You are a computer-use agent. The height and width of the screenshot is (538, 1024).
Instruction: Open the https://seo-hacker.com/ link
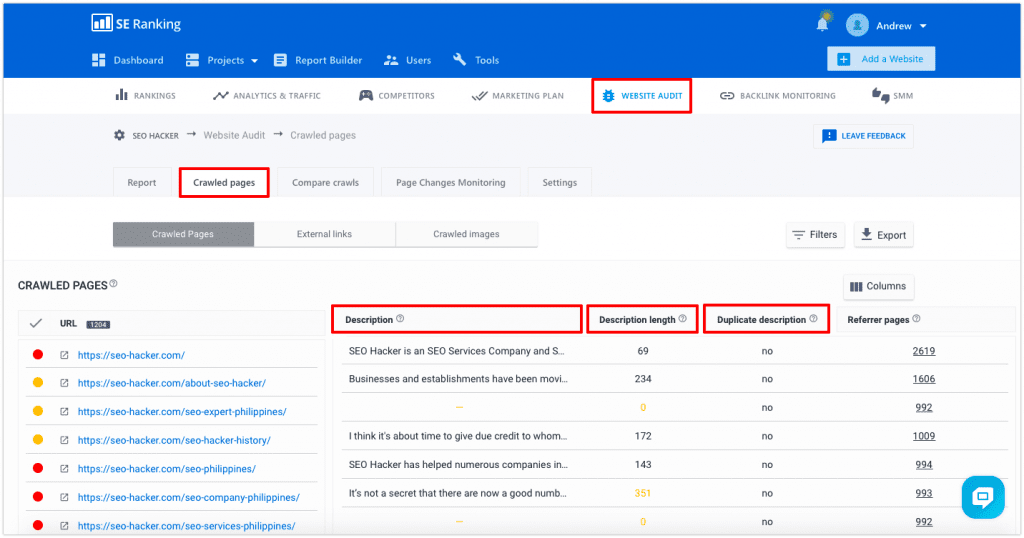pos(131,355)
